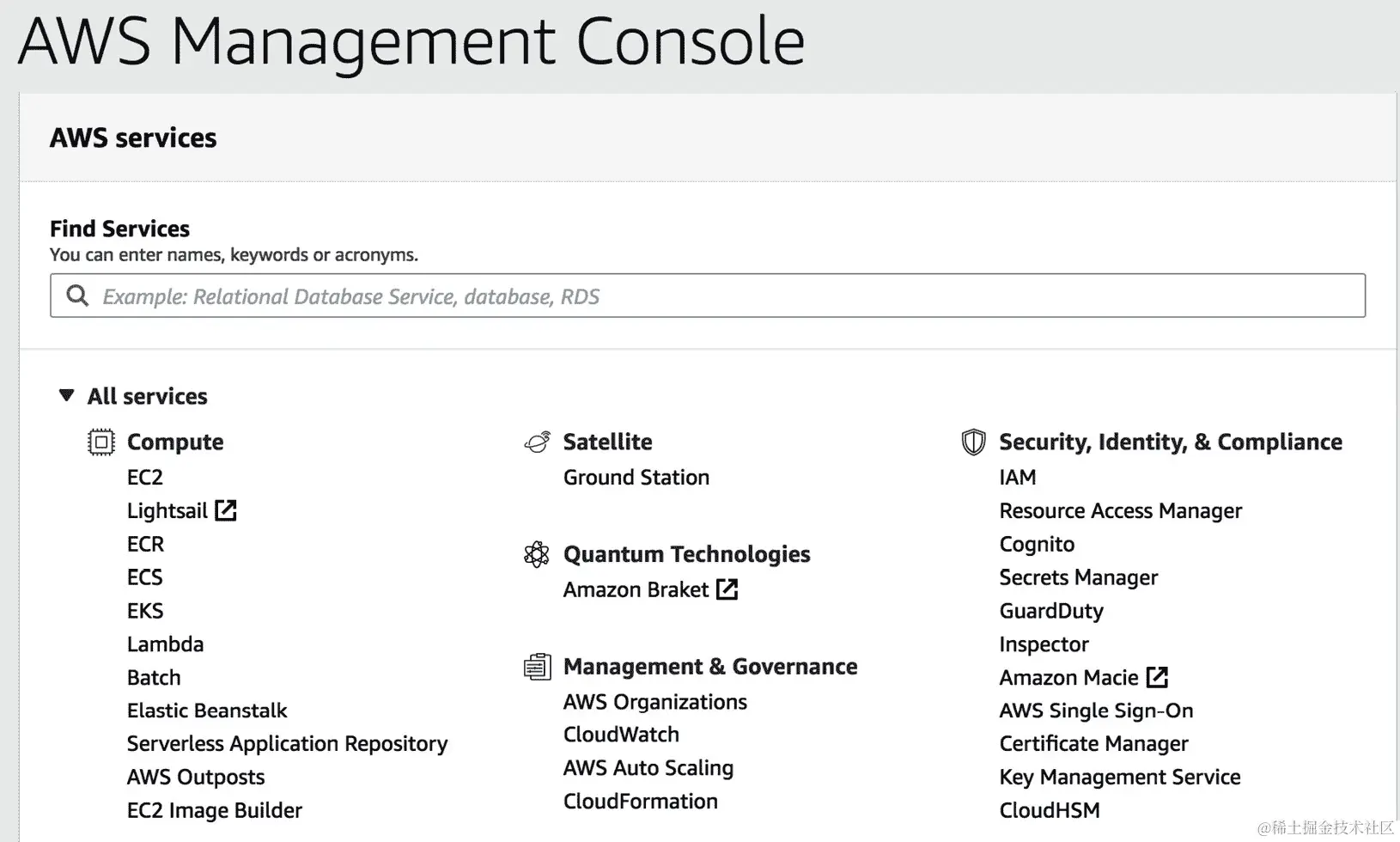Image resolution: width=1400 pixels, height=842 pixels.
Task: Click the external link icon next to Lightsail
Action: click(226, 510)
